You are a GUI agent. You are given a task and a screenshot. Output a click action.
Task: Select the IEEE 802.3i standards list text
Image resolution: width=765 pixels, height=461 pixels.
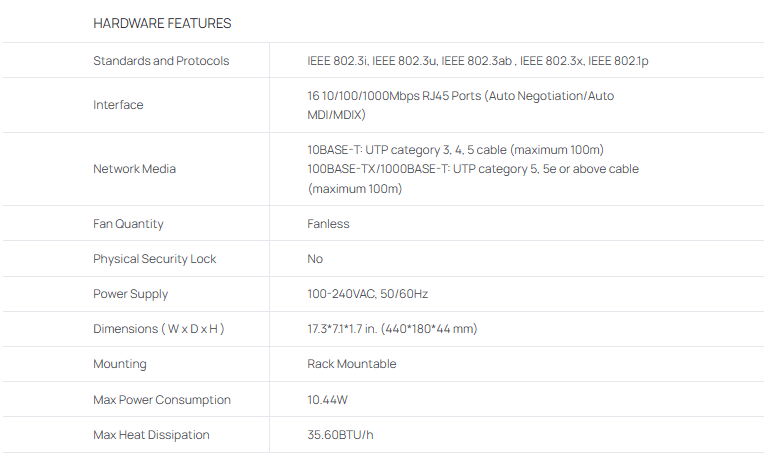point(477,61)
